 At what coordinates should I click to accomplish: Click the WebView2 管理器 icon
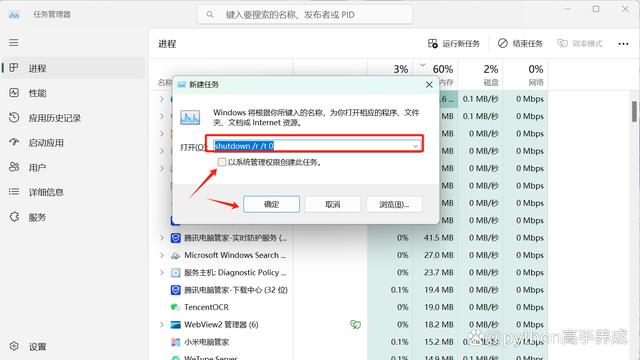coord(176,324)
